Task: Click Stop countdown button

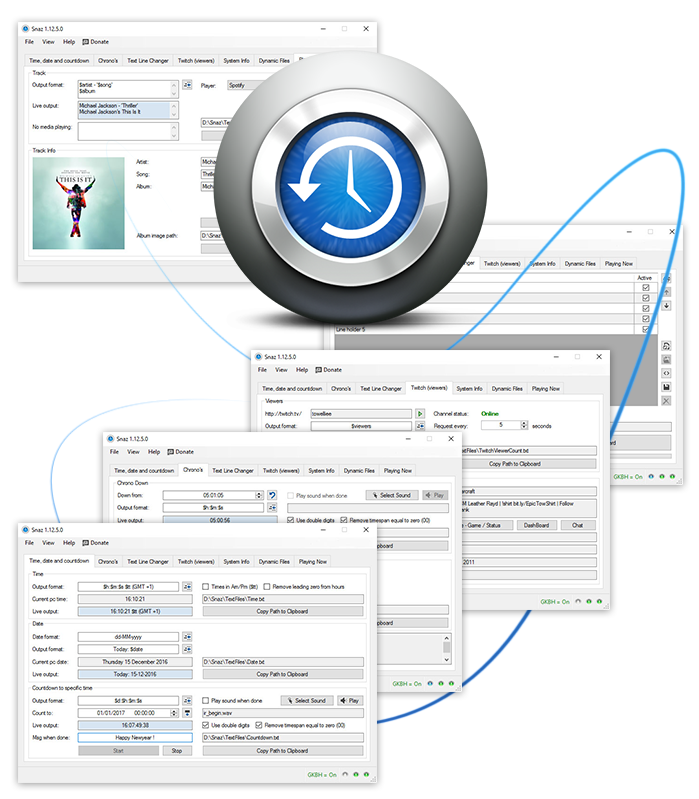Action: point(177,751)
